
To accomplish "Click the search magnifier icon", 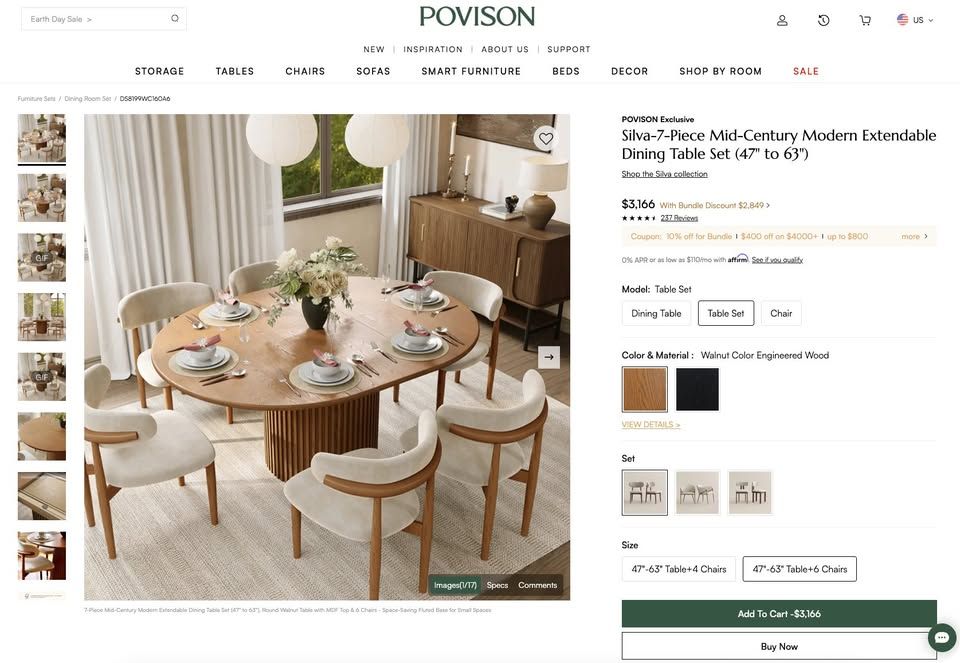I will coord(175,18).
